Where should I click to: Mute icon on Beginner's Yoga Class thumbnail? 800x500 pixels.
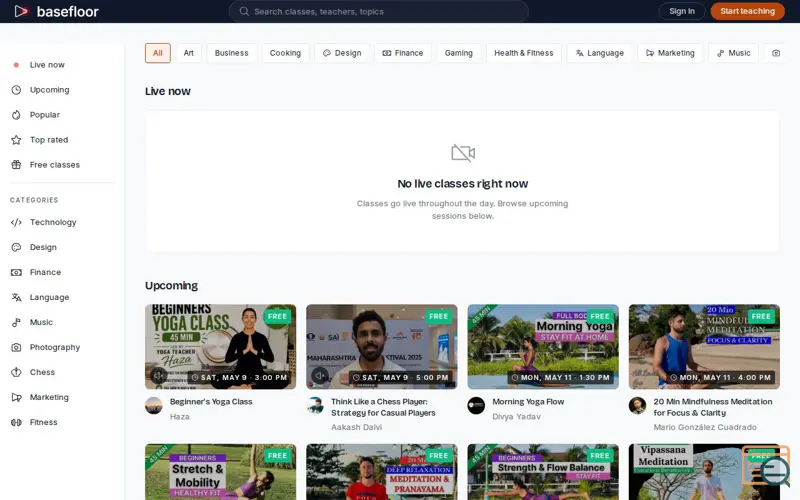pos(159,376)
